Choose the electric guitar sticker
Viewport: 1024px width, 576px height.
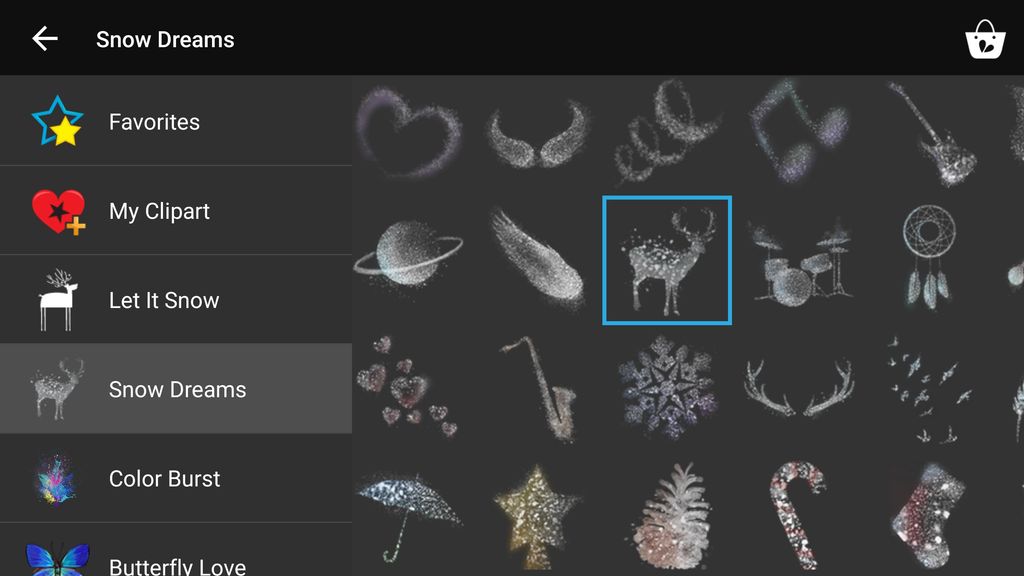(x=932, y=133)
